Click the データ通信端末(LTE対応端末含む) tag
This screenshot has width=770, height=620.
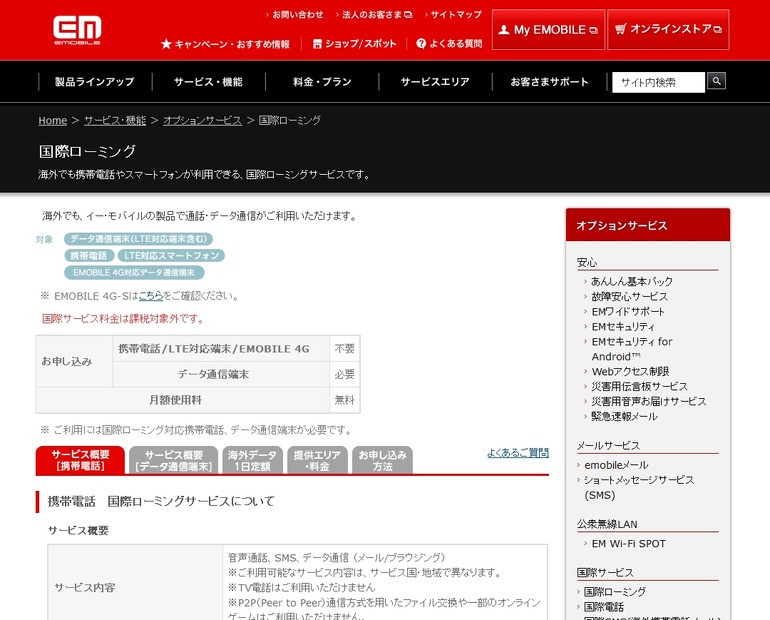pyautogui.click(x=138, y=239)
